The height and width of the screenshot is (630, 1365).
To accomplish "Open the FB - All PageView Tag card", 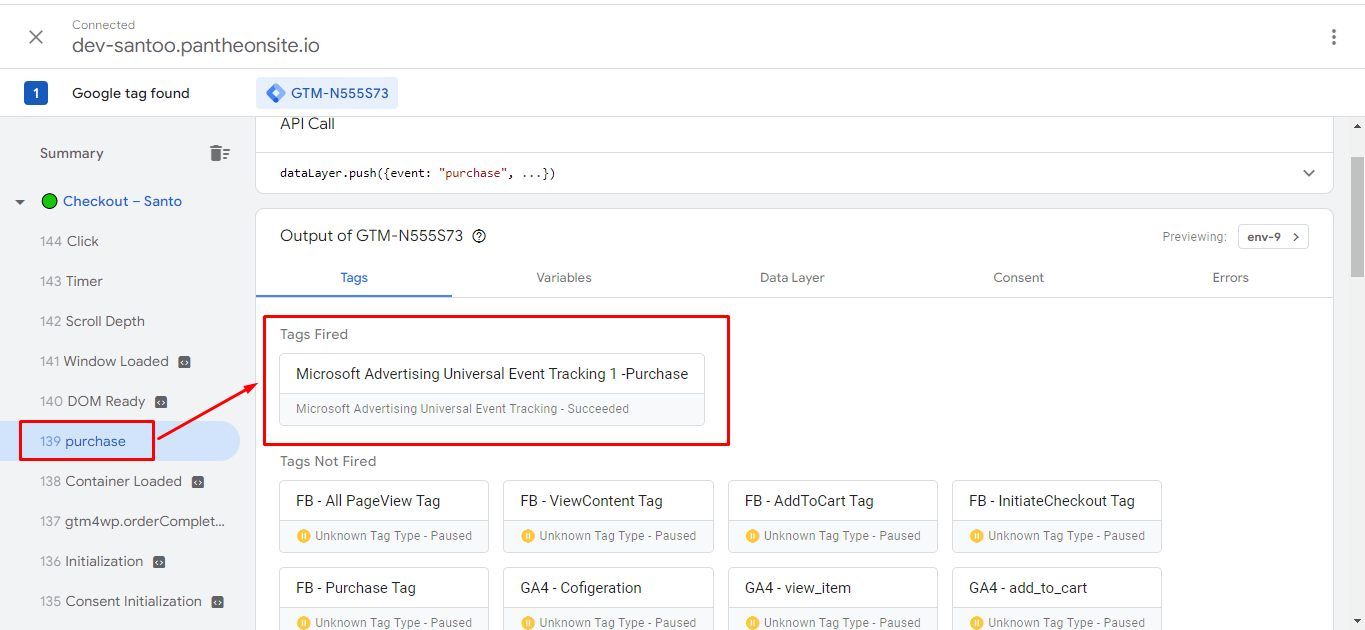I will 384,516.
